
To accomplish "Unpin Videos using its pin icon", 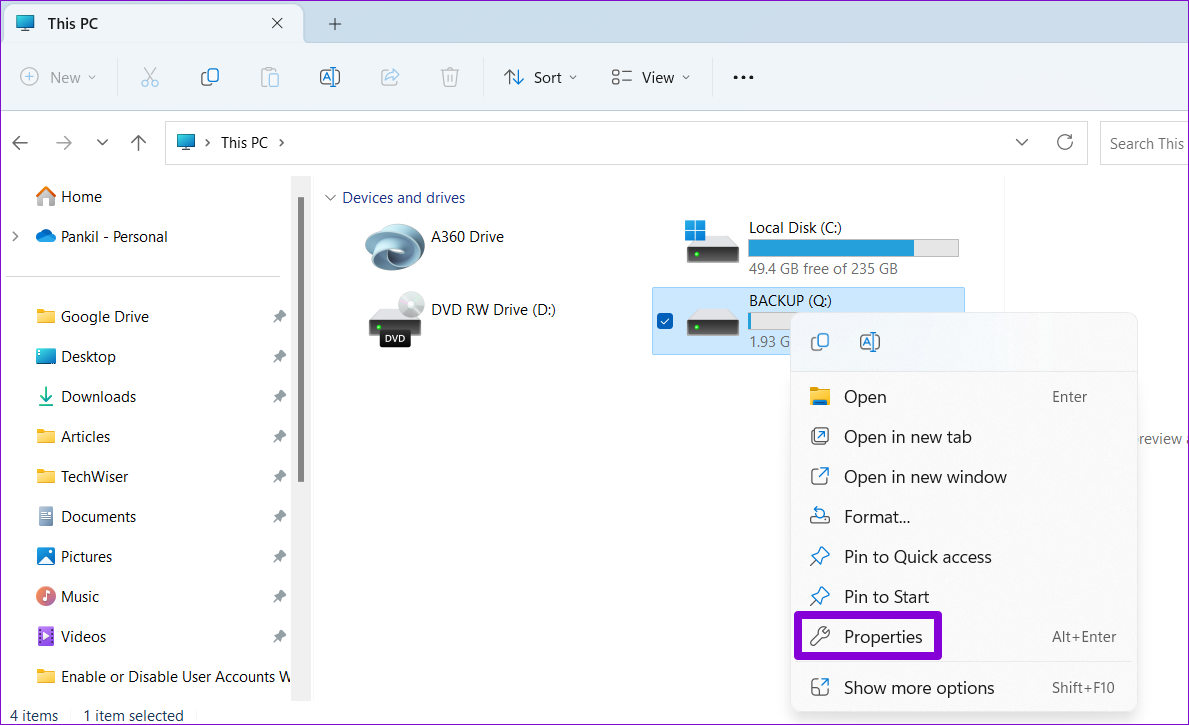I will coord(280,637).
